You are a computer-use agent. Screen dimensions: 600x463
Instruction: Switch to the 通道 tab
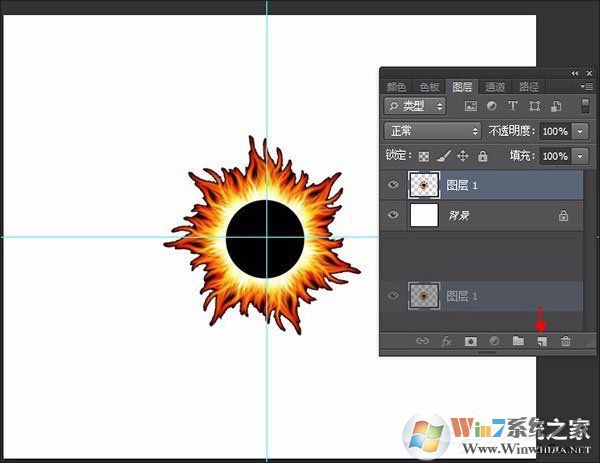pyautogui.click(x=494, y=87)
